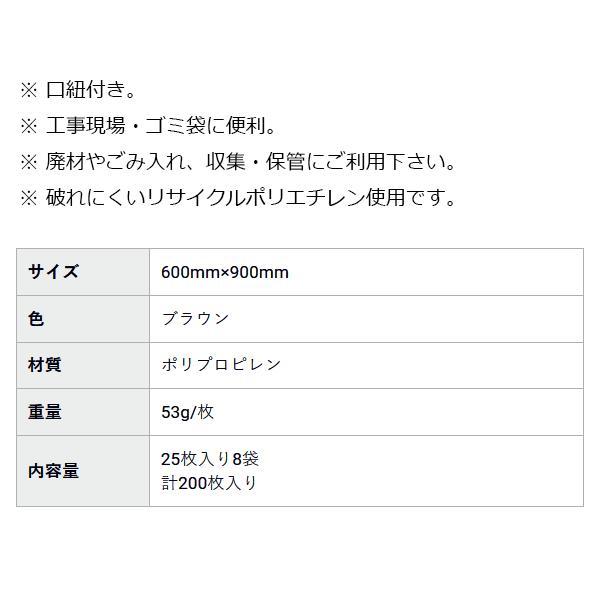Click the ※ mark before 破れにくい

(29, 198)
